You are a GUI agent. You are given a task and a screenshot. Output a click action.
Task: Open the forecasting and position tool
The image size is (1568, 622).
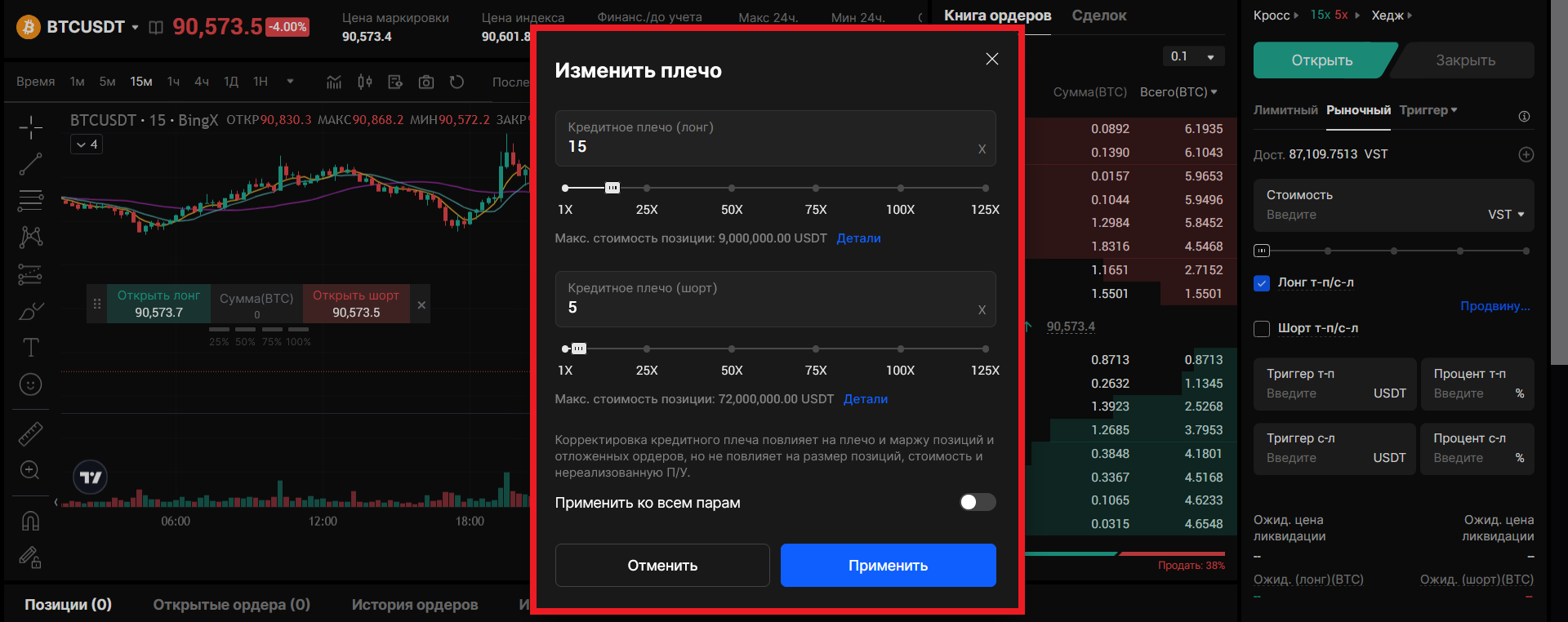pos(30,274)
